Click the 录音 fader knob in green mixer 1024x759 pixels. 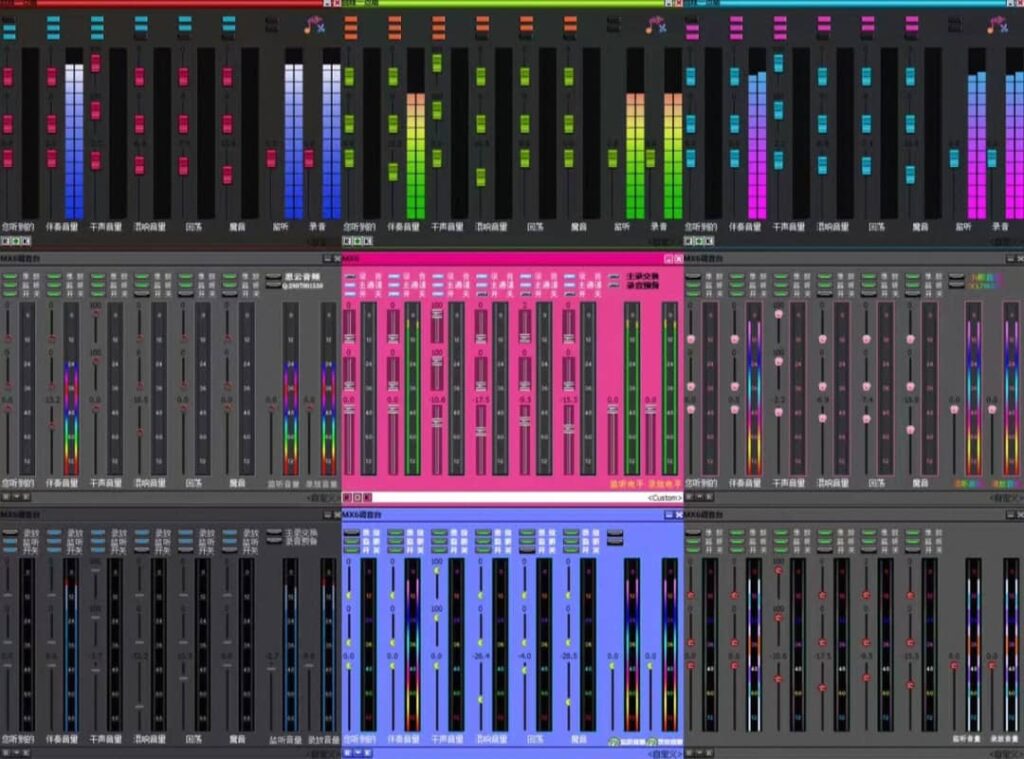tap(650, 158)
